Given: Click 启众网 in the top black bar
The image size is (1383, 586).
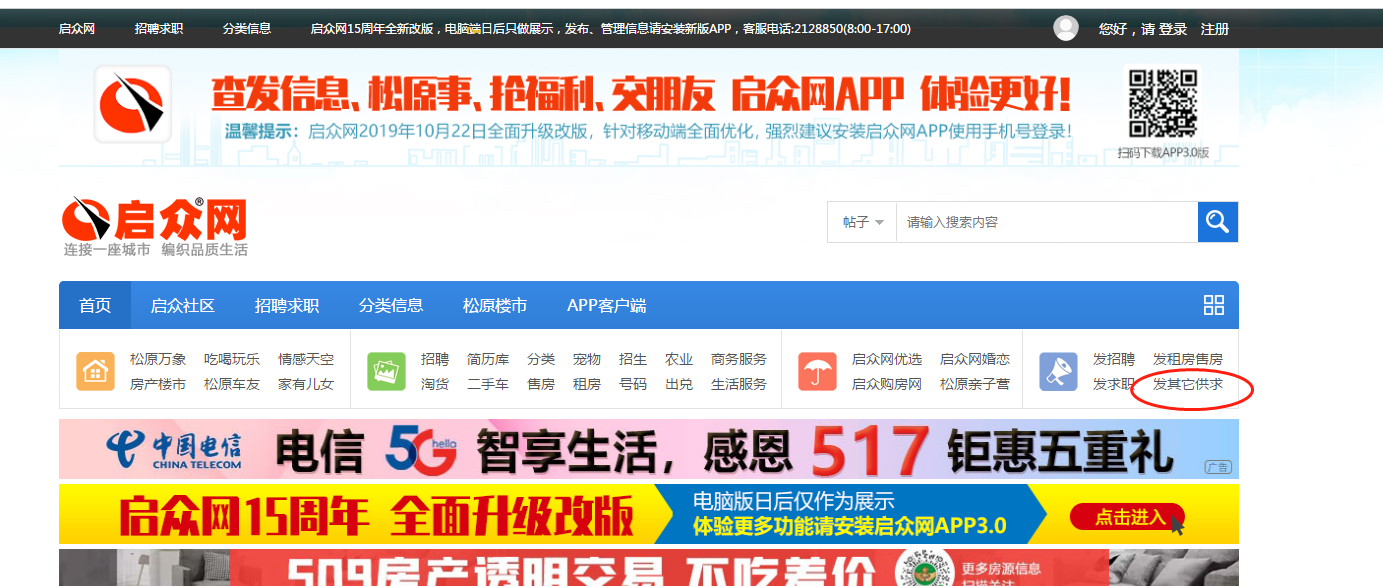Looking at the screenshot, I should [x=77, y=28].
